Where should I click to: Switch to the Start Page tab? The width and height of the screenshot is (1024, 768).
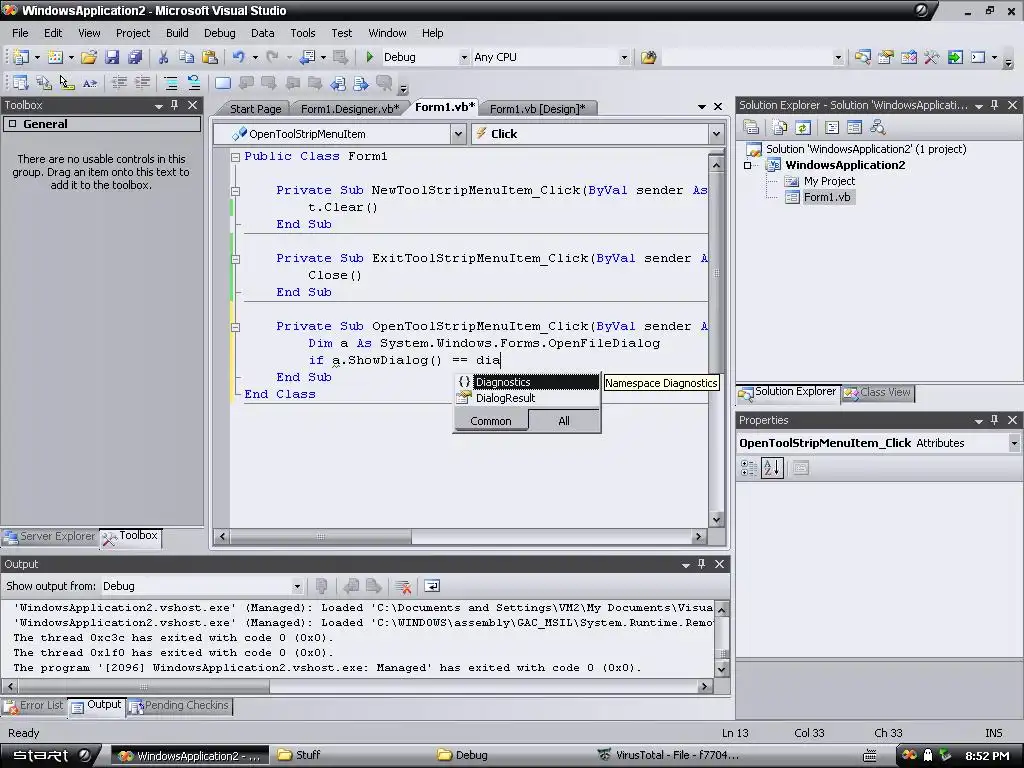(255, 109)
